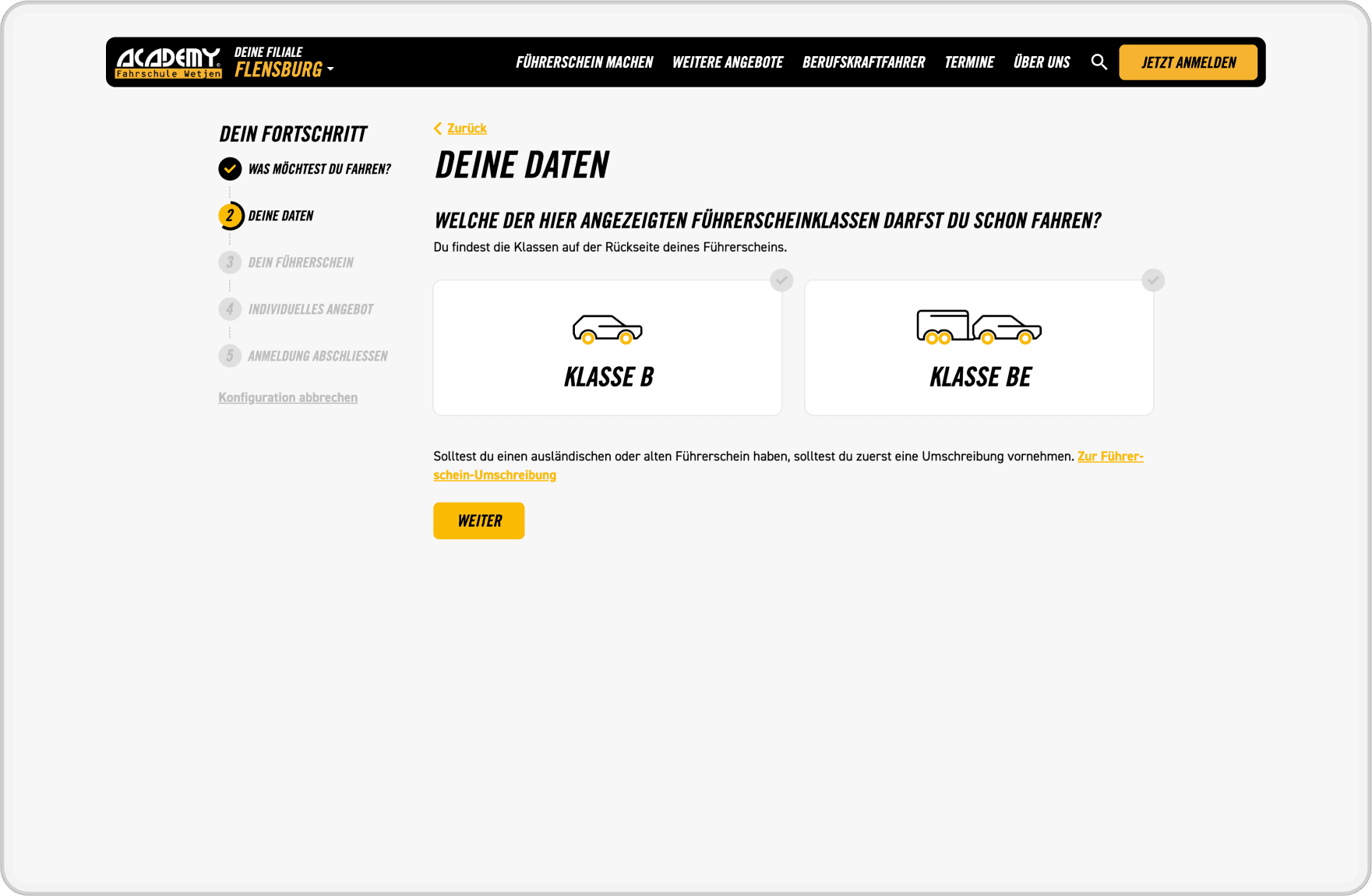Open the Berufskraftfahrer menu

coord(863,62)
